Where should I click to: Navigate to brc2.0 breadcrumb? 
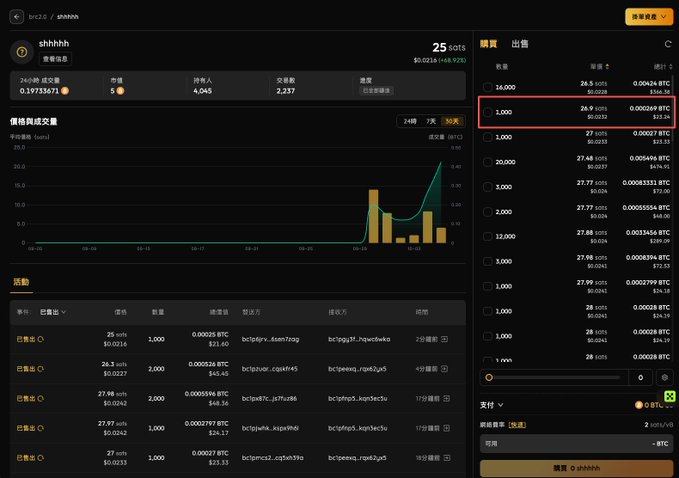click(x=37, y=17)
